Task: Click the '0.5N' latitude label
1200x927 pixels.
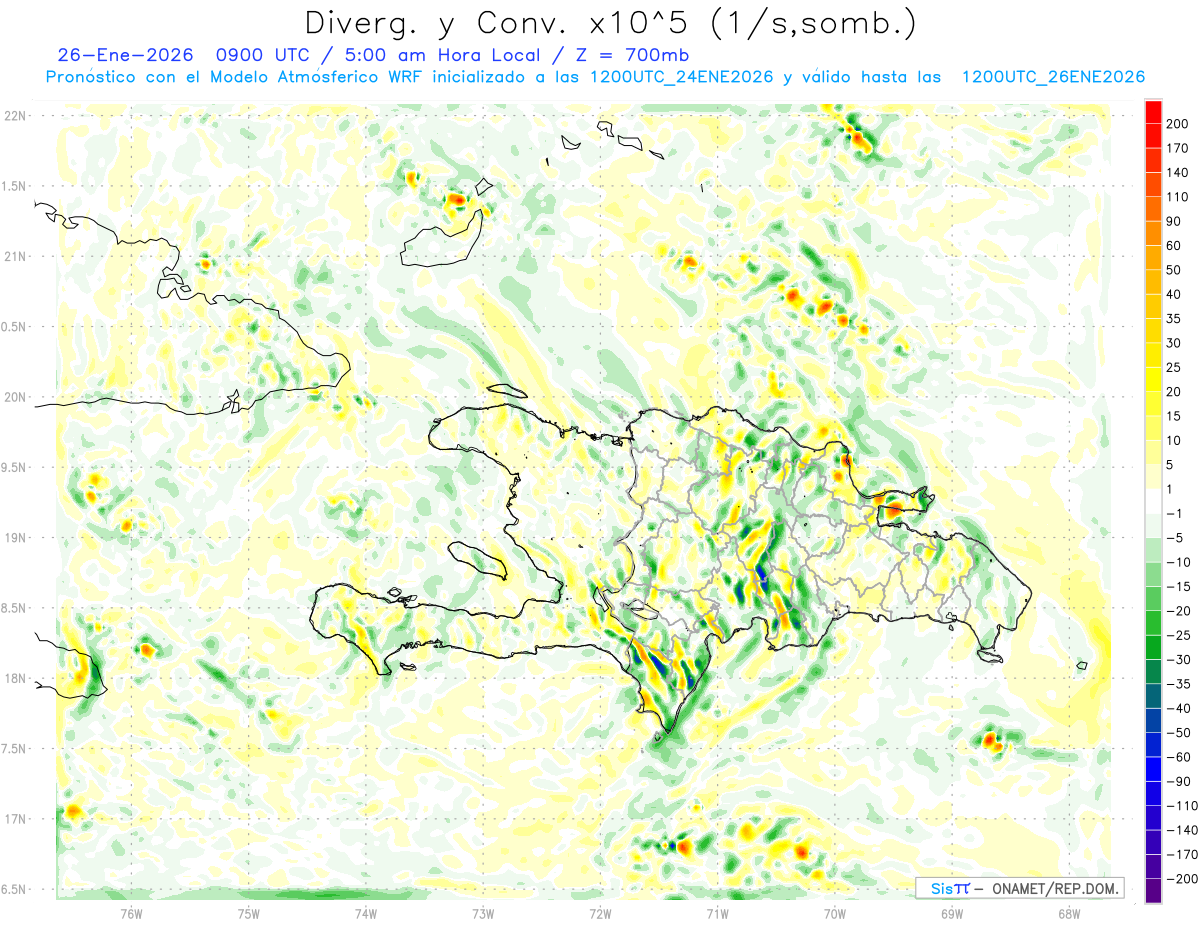Action: coord(14,327)
